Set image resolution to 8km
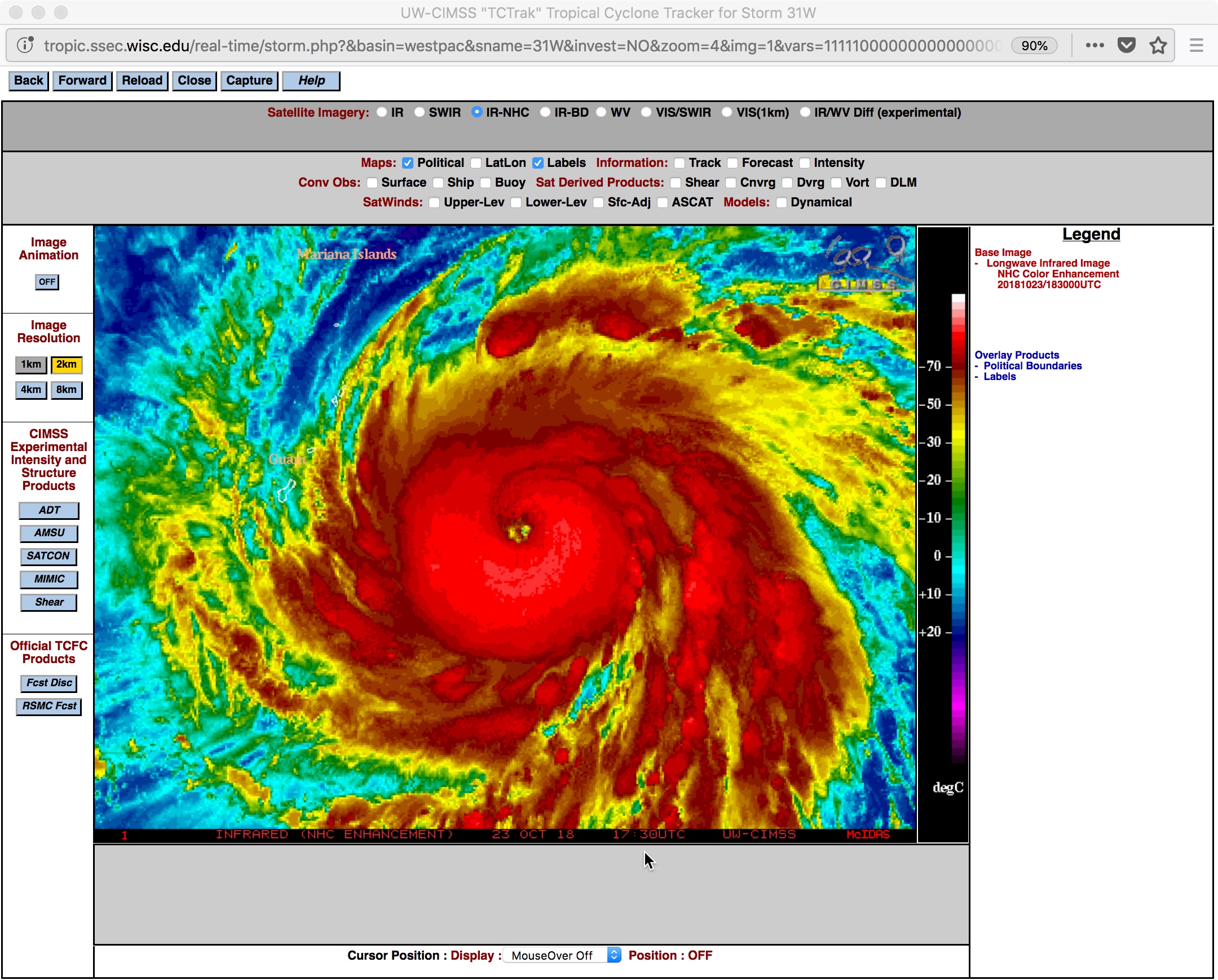The width and height of the screenshot is (1218, 980). coord(67,390)
